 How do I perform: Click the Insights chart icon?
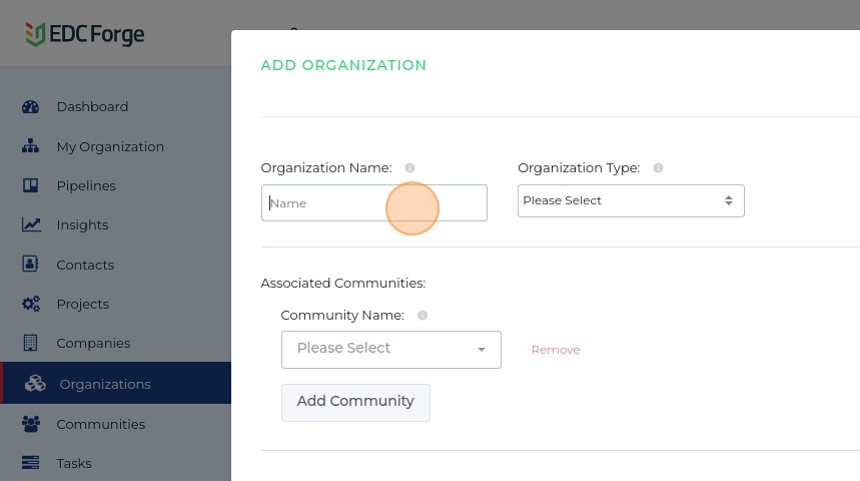[x=30, y=225]
